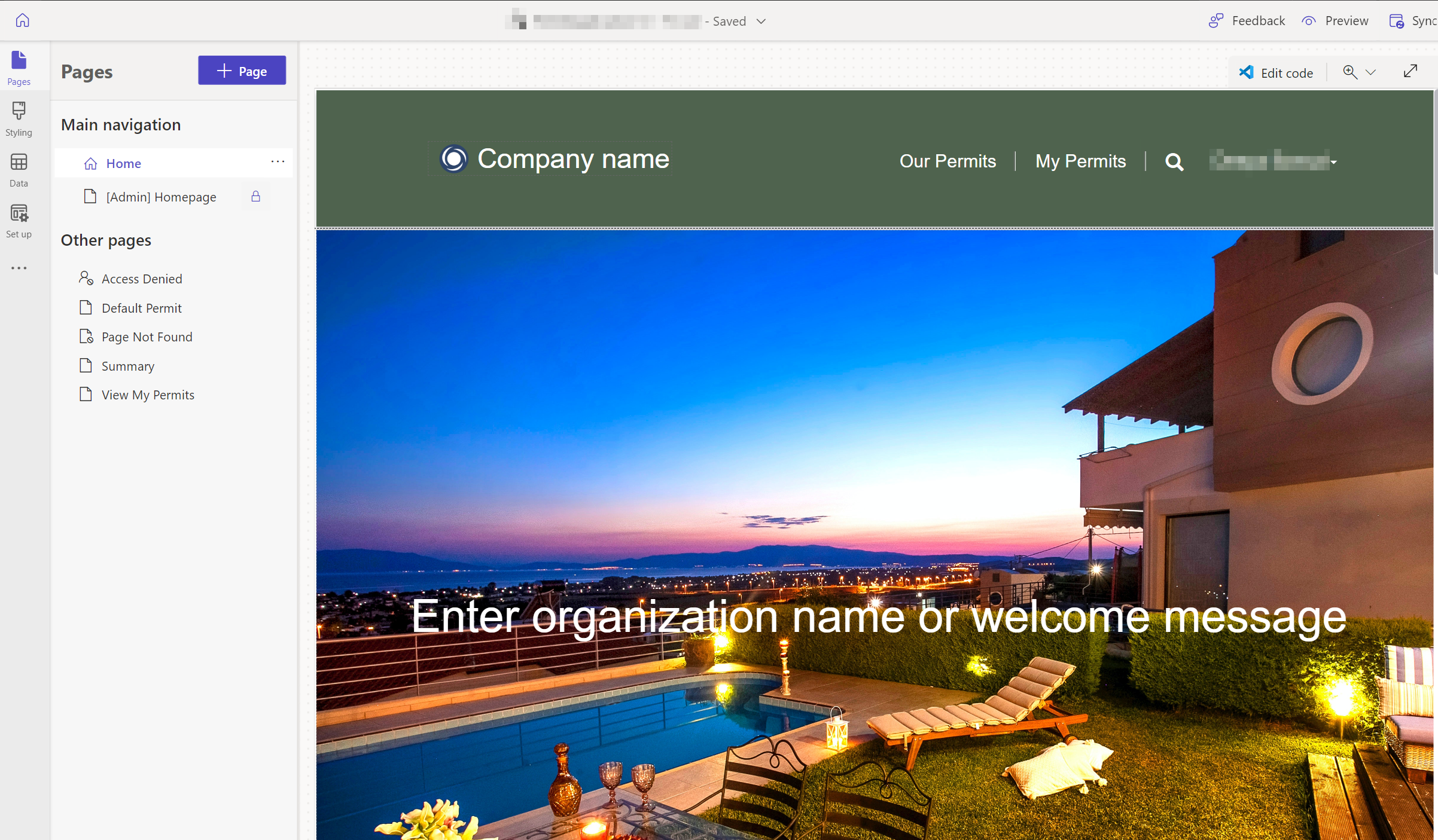Image resolution: width=1438 pixels, height=840 pixels.
Task: Click the Sync button in top bar
Action: click(x=1414, y=20)
